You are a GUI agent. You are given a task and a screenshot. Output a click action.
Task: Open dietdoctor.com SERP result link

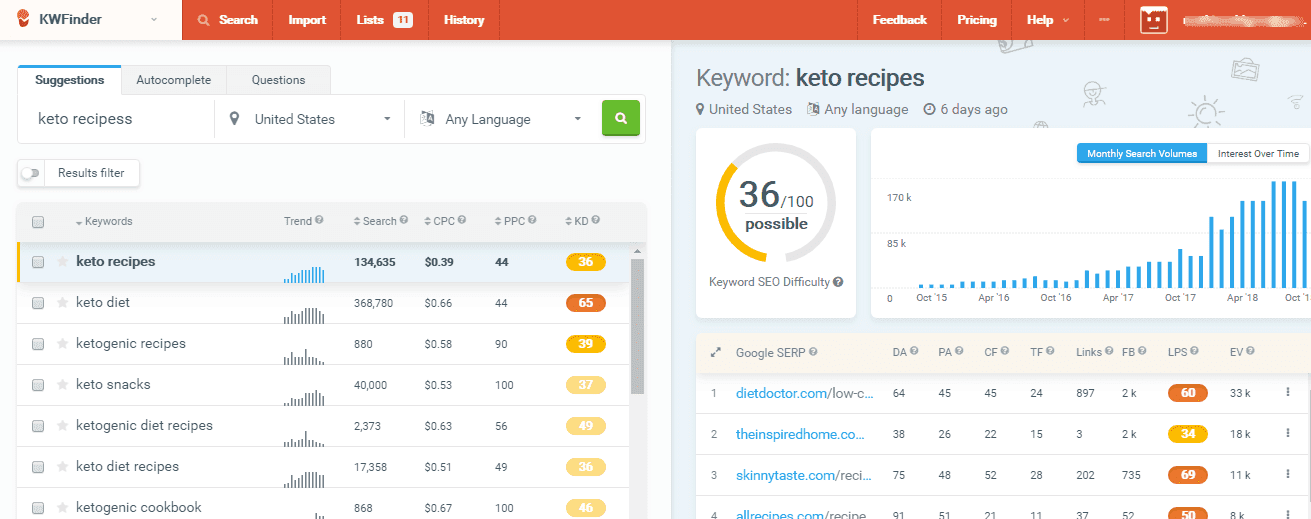806,393
